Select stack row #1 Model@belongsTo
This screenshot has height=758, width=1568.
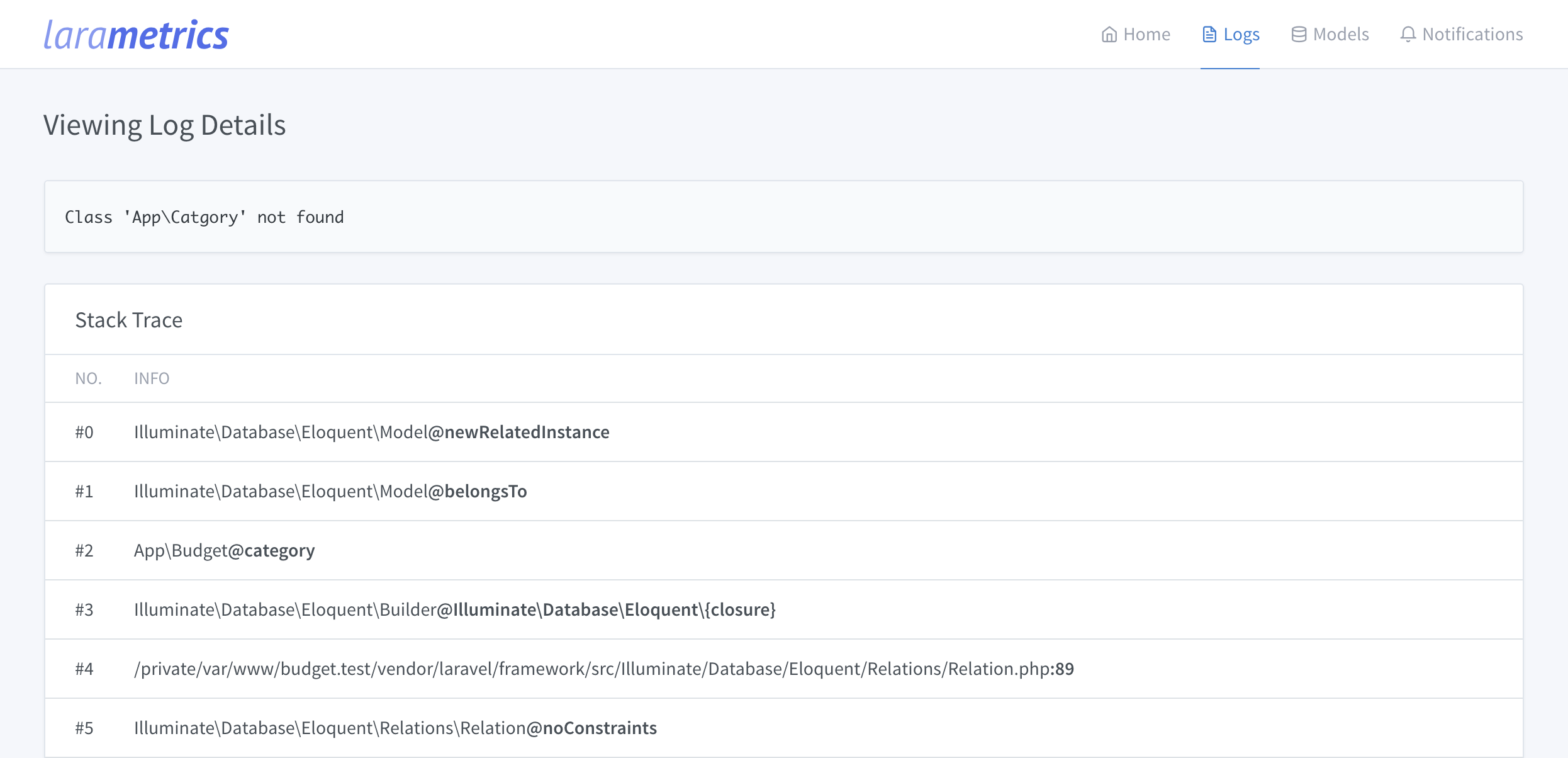pyautogui.click(x=330, y=491)
